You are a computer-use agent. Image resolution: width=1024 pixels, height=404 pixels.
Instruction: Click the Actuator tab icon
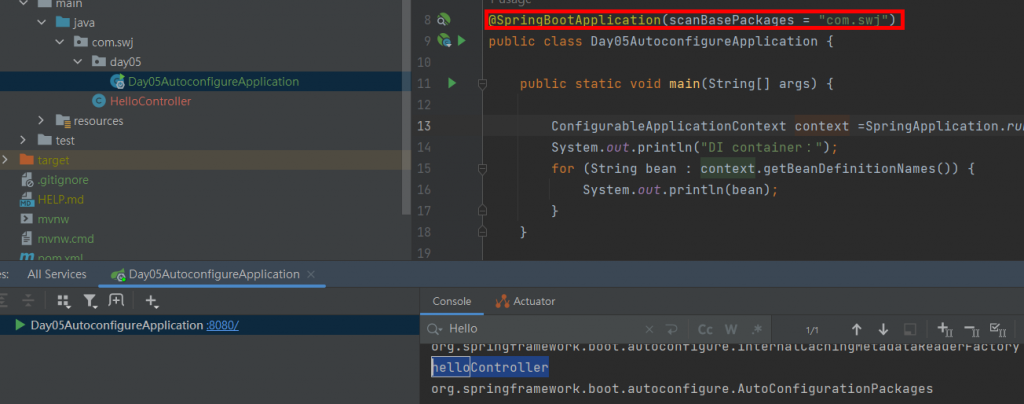502,301
